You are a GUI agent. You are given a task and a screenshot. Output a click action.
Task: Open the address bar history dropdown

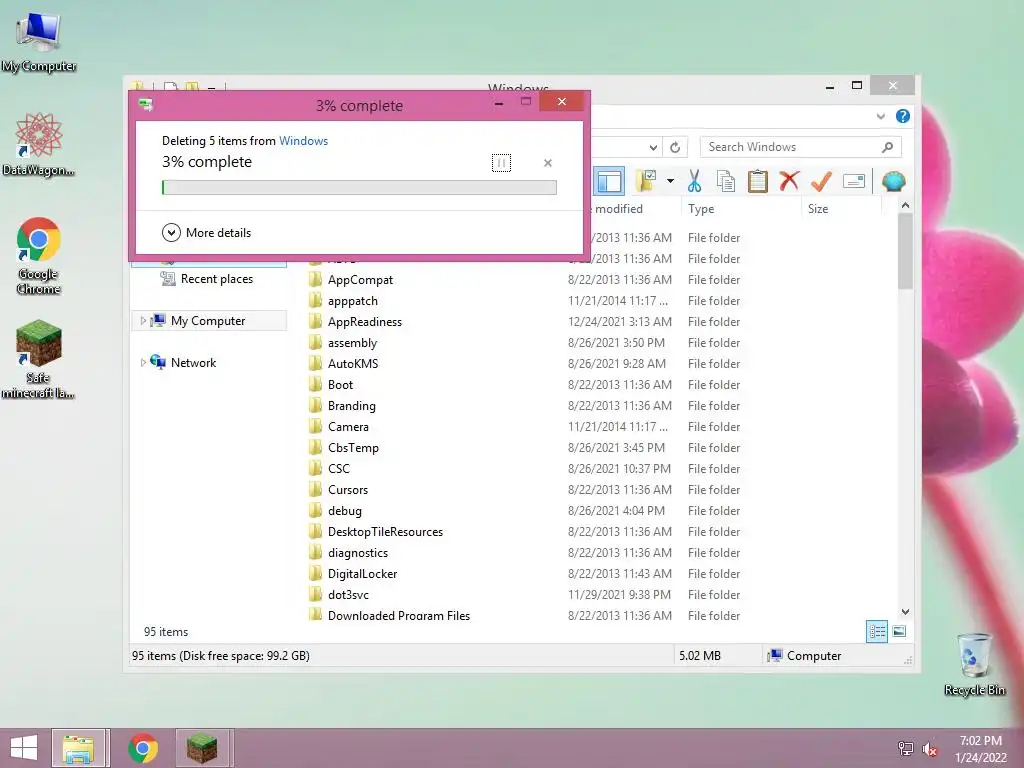pos(653,147)
